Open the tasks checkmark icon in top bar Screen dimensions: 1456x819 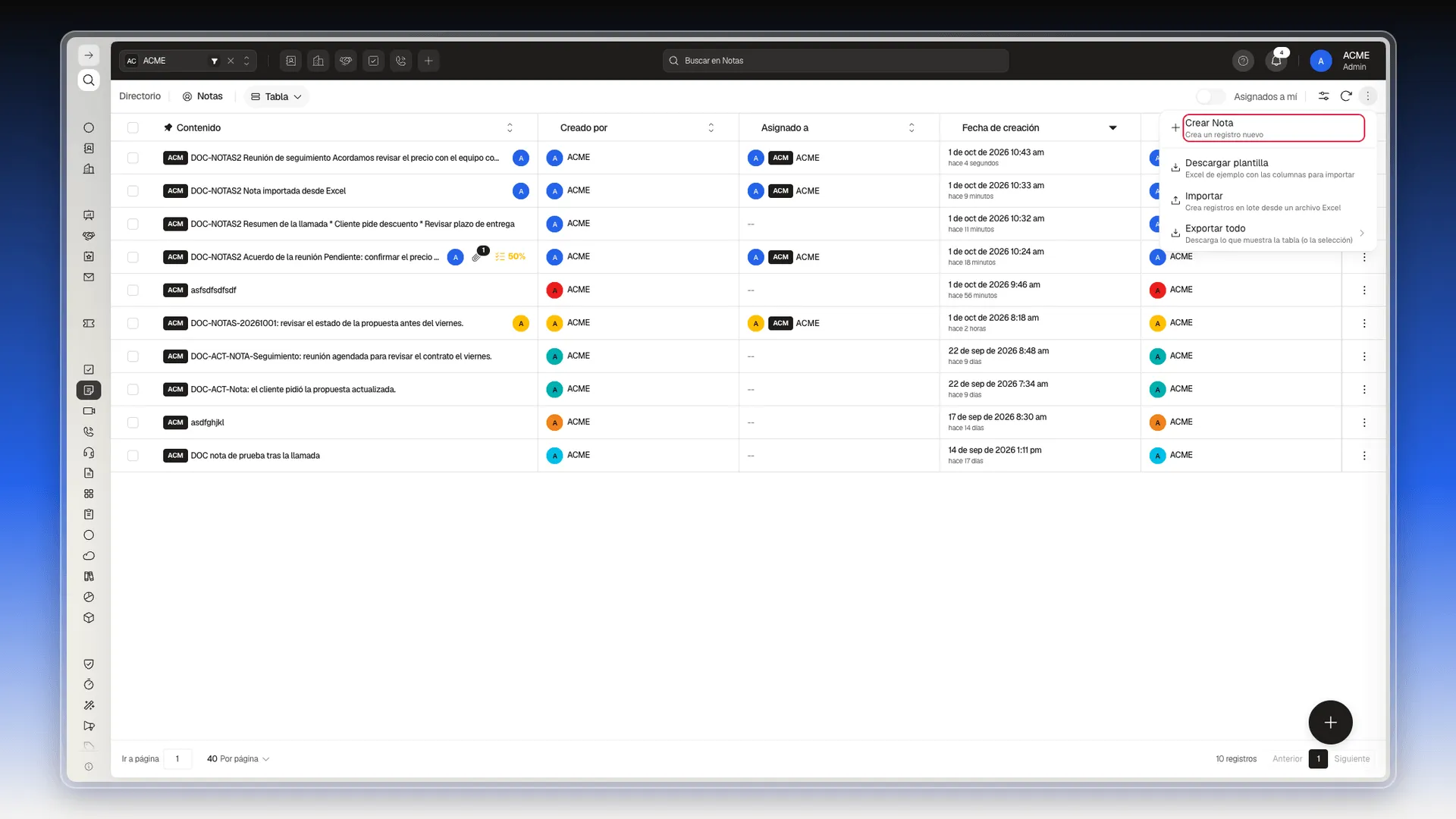(373, 61)
